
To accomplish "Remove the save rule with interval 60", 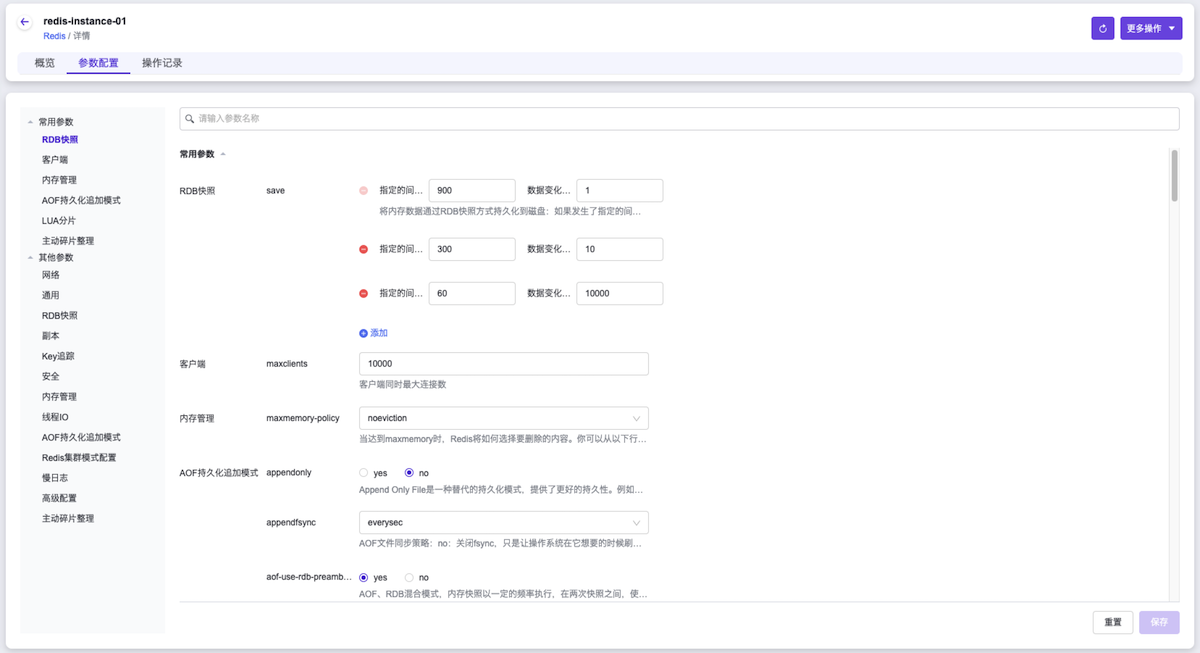I will point(364,293).
